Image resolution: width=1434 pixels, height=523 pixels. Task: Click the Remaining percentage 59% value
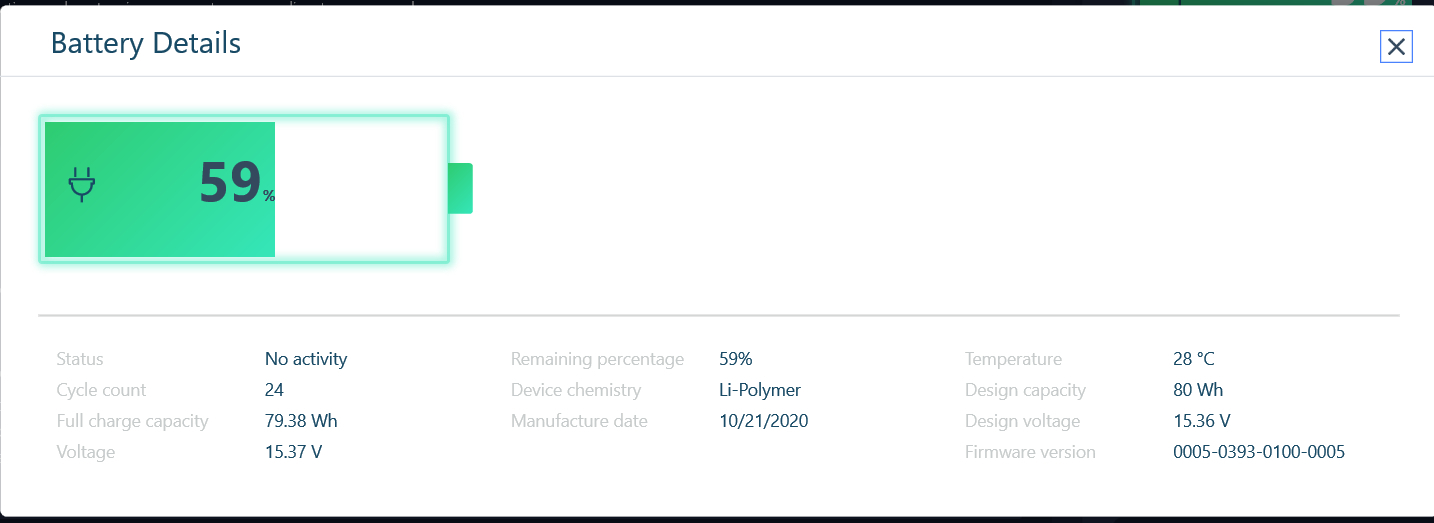[x=735, y=359]
